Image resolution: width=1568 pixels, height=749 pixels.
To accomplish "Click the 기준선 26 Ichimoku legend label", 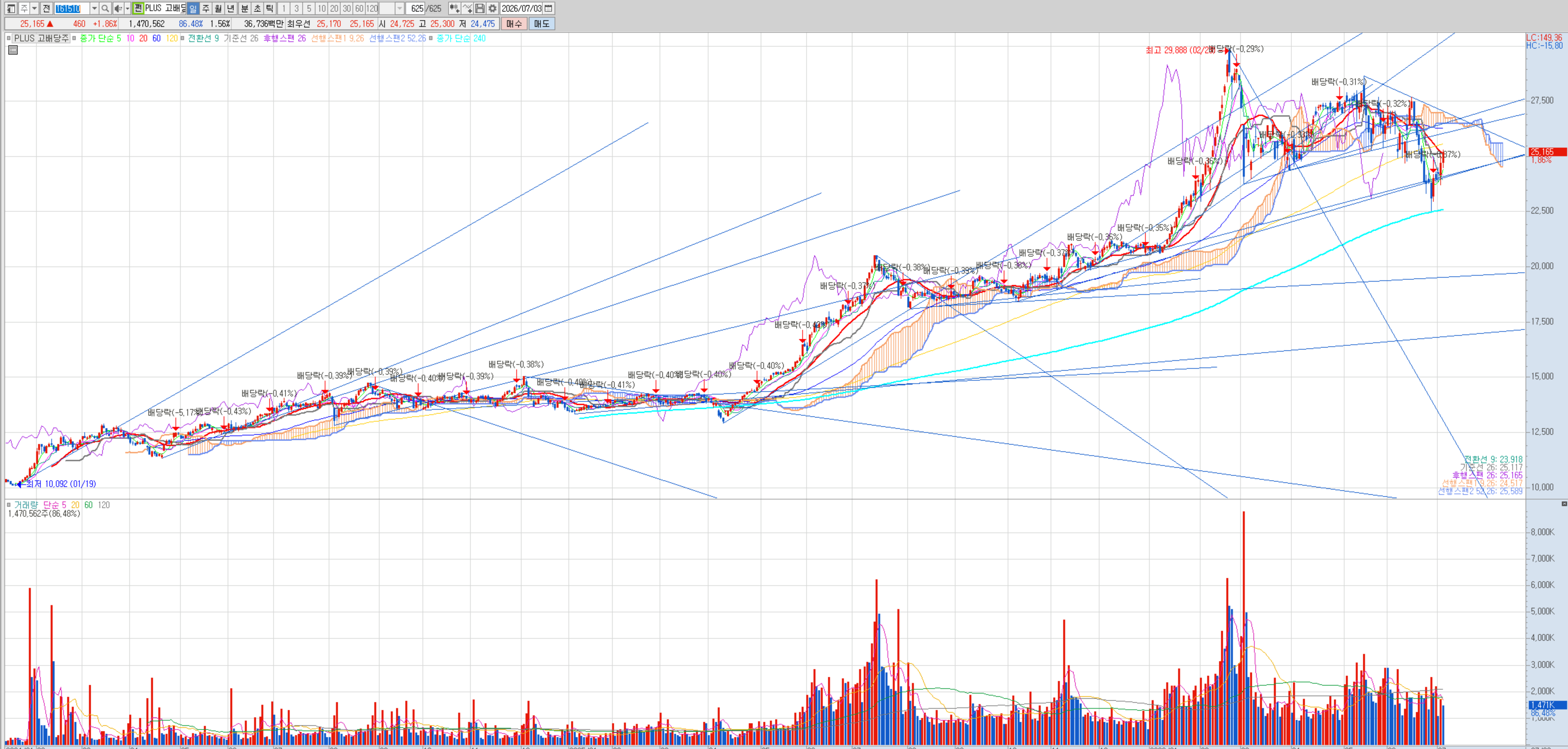I will (x=241, y=38).
